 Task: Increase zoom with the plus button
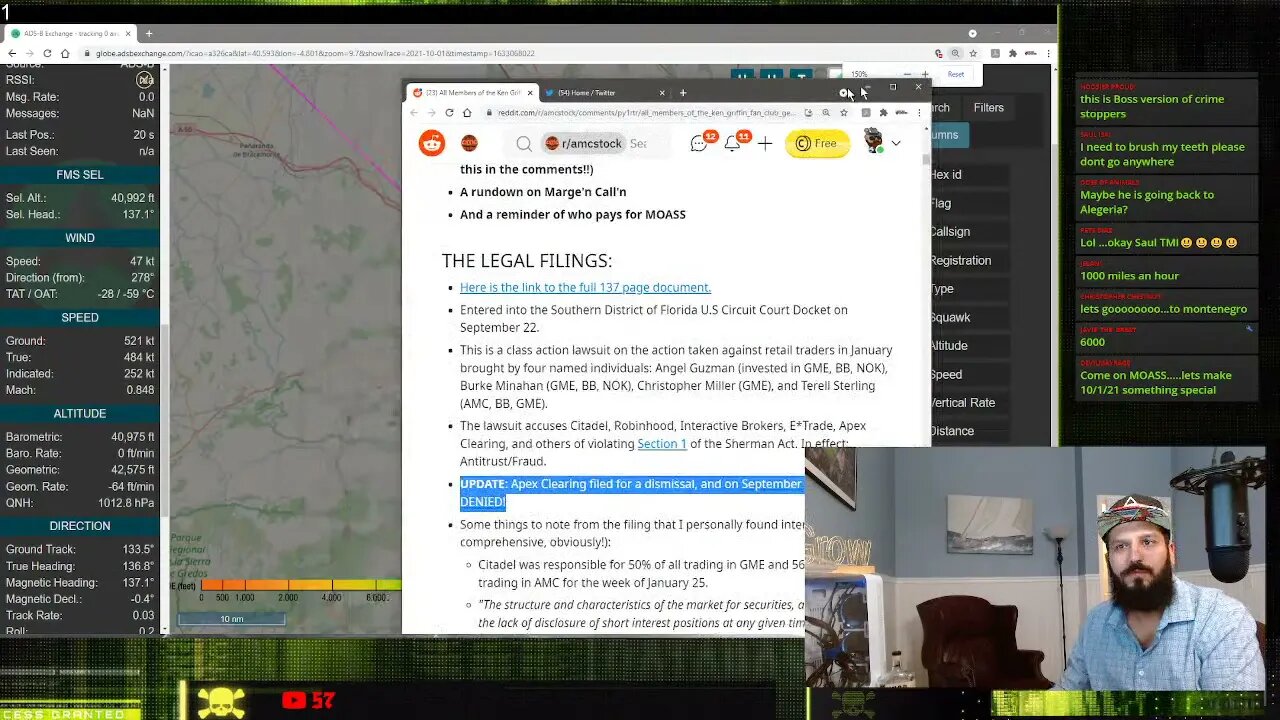[925, 74]
